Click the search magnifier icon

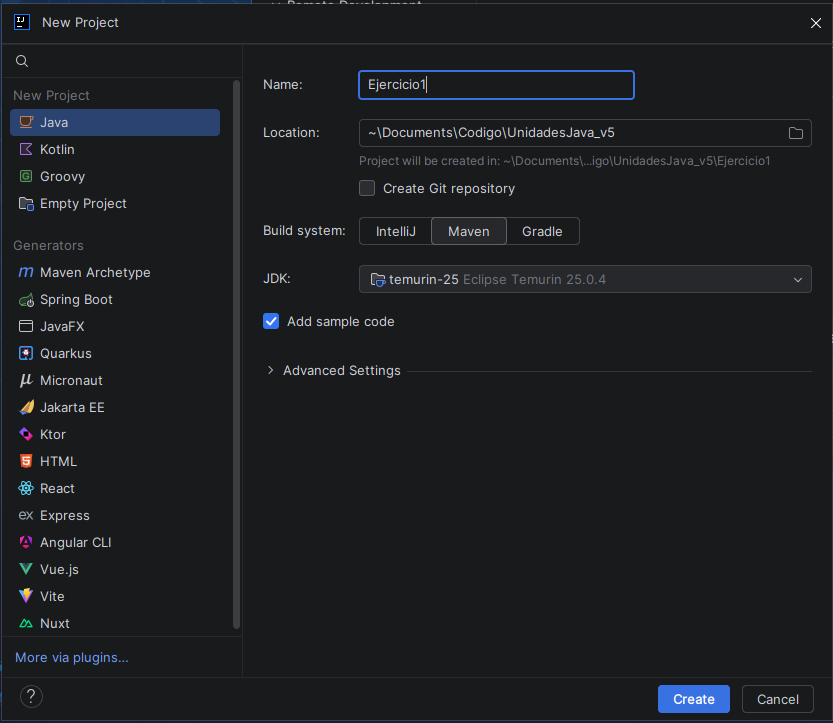point(22,61)
